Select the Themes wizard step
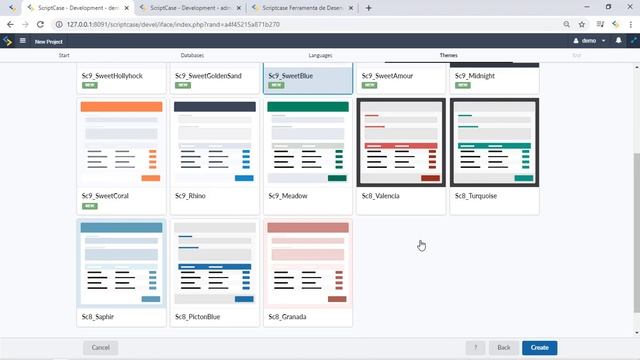Image resolution: width=640 pixels, height=360 pixels. click(x=449, y=55)
